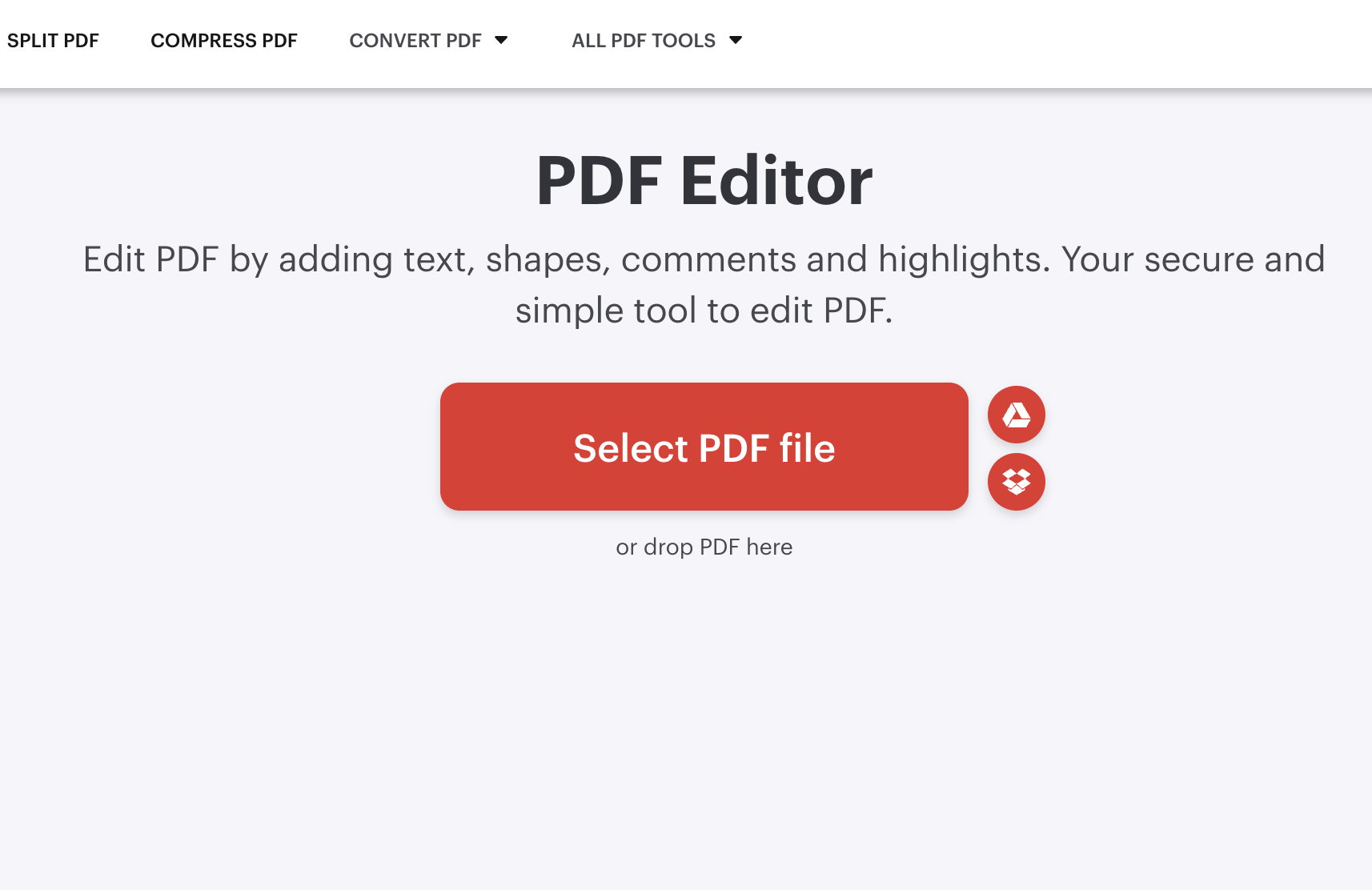The height and width of the screenshot is (890, 1372).
Task: Click the word "file" on the red button
Action: pos(808,448)
